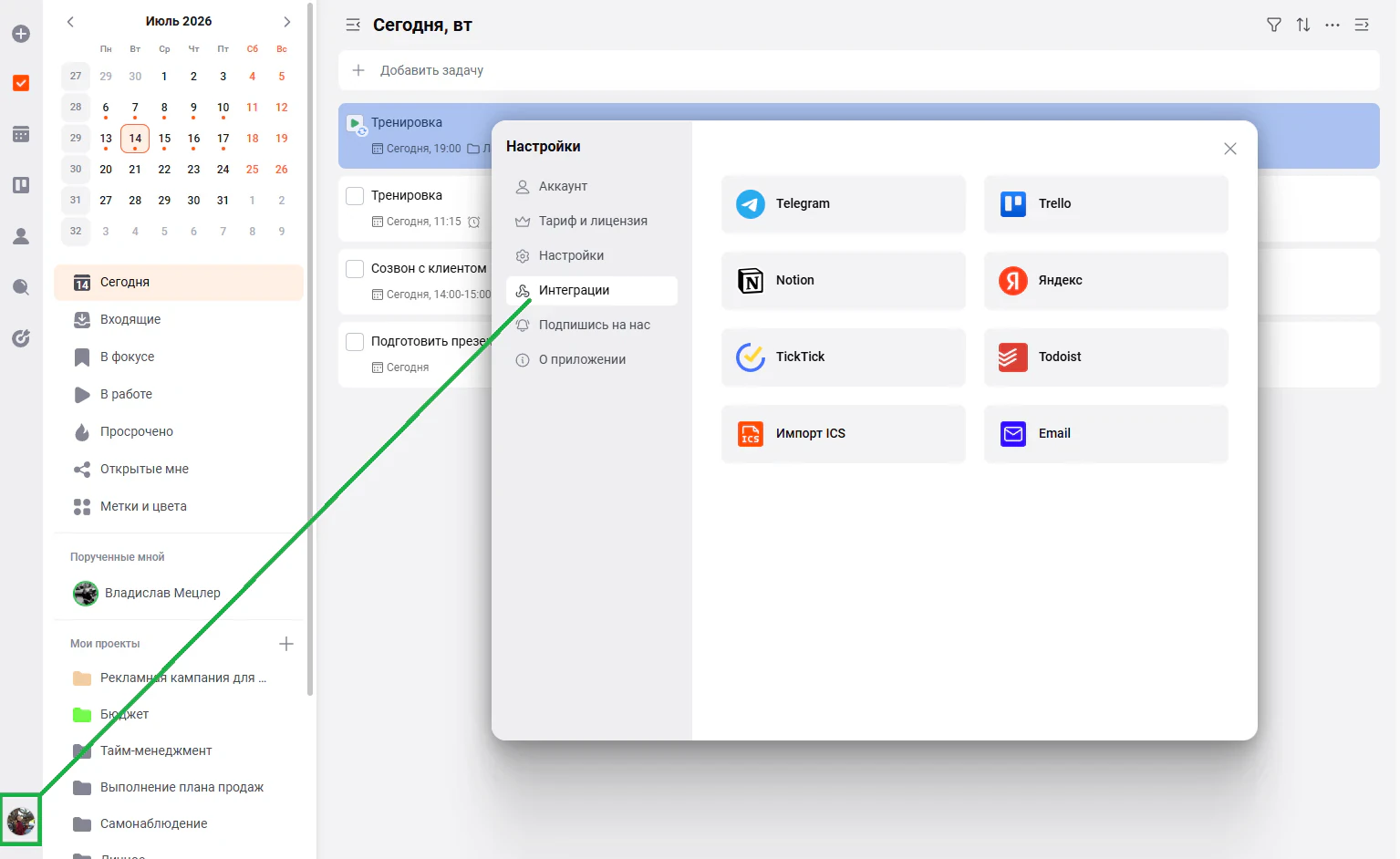Click the plus add icon in left rail
The height and width of the screenshot is (859, 1400).
[21, 34]
